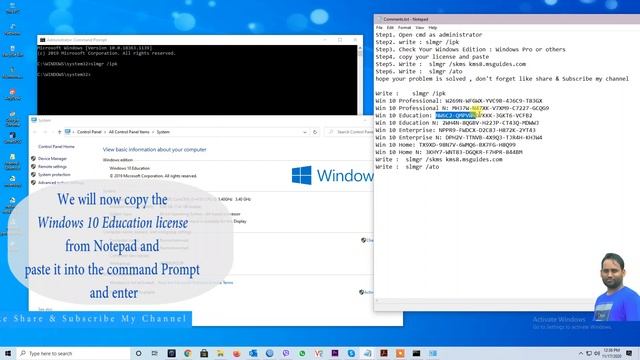Viewport: 640px width, 360px height.
Task: Open Notepad Format menu
Action: point(404,28)
